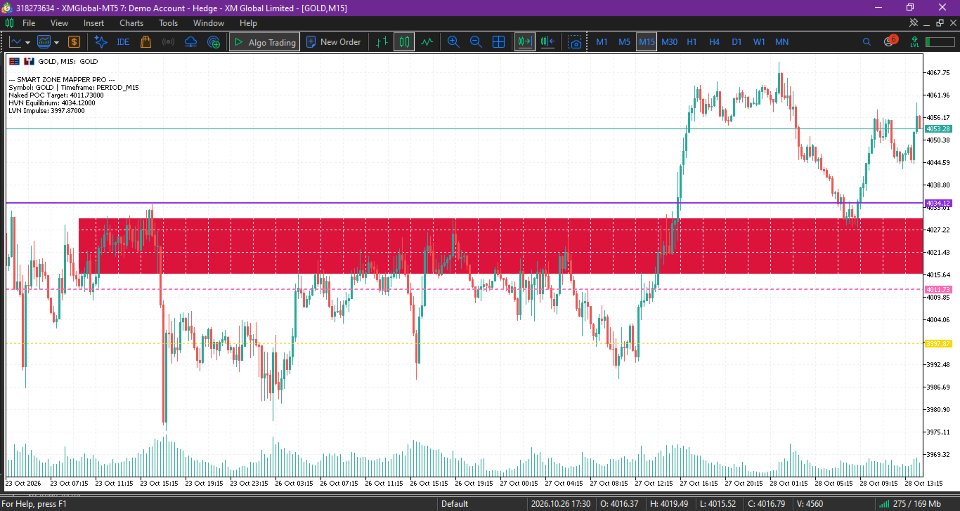The image size is (960, 511).
Task: Toggle chart shift from right border
Action: [547, 42]
